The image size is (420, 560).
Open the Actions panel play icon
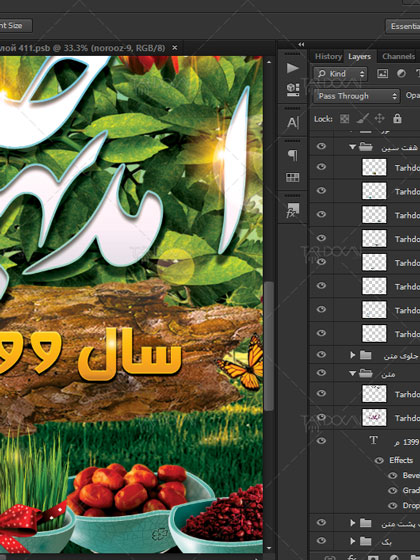pos(292,68)
